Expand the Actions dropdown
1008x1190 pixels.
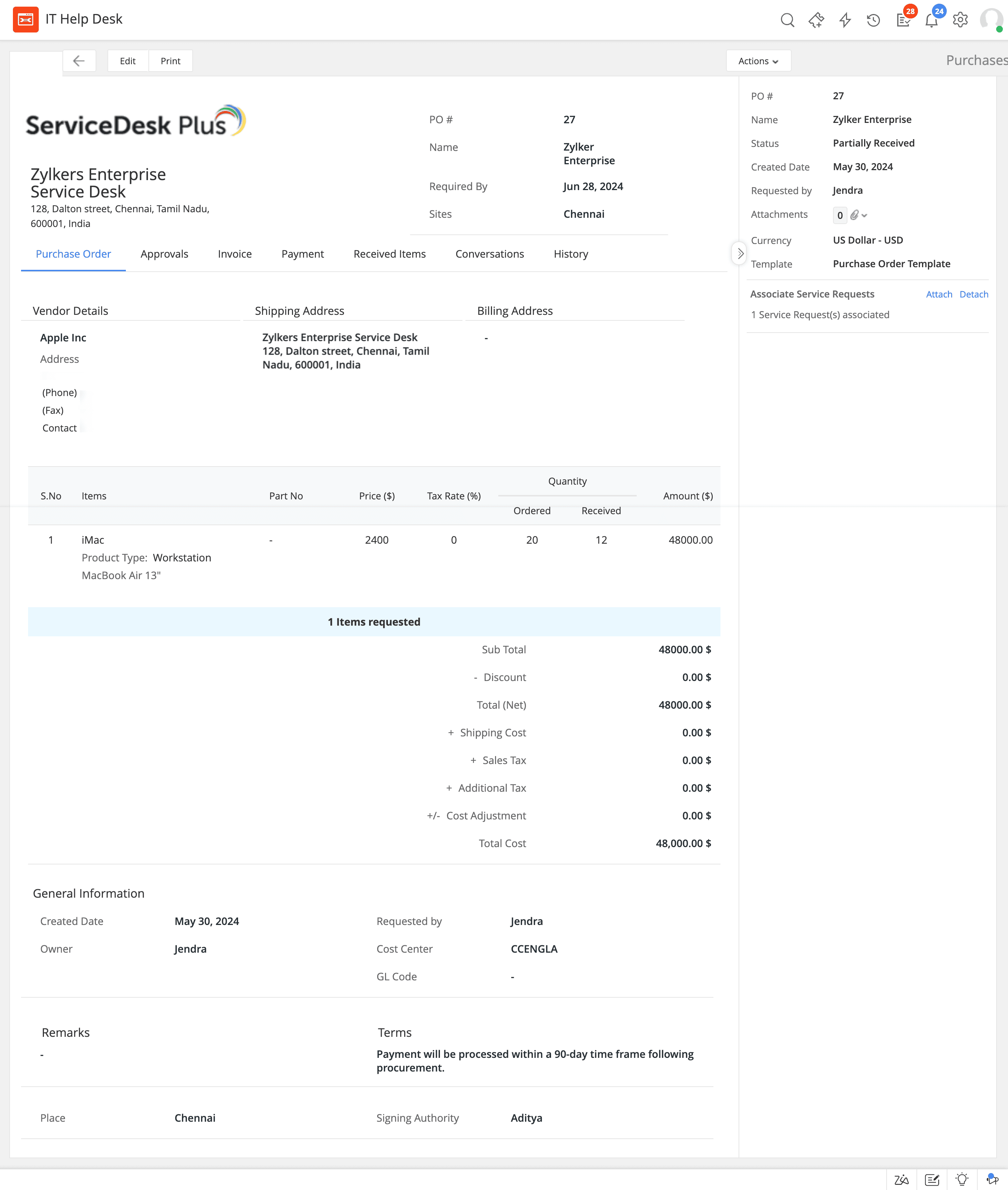pyautogui.click(x=758, y=61)
